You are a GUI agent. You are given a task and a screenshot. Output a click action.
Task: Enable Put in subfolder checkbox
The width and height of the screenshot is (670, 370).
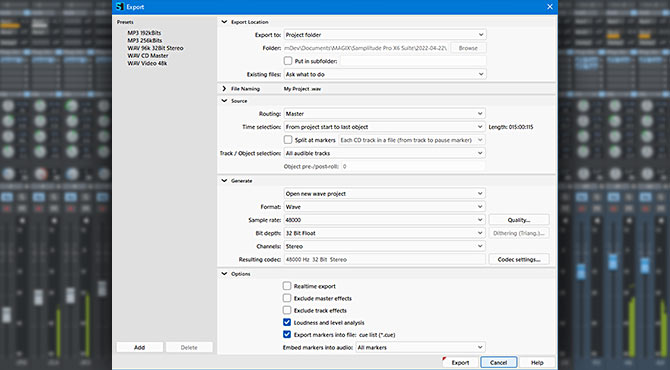288,61
